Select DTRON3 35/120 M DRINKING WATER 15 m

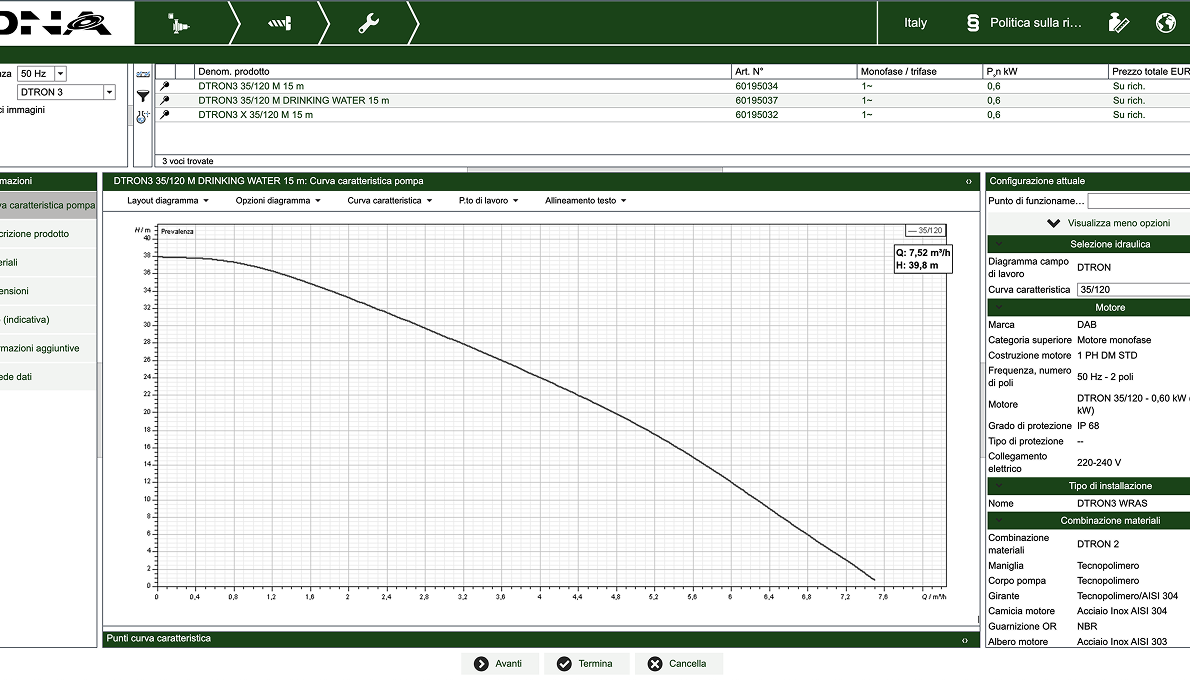click(x=294, y=100)
